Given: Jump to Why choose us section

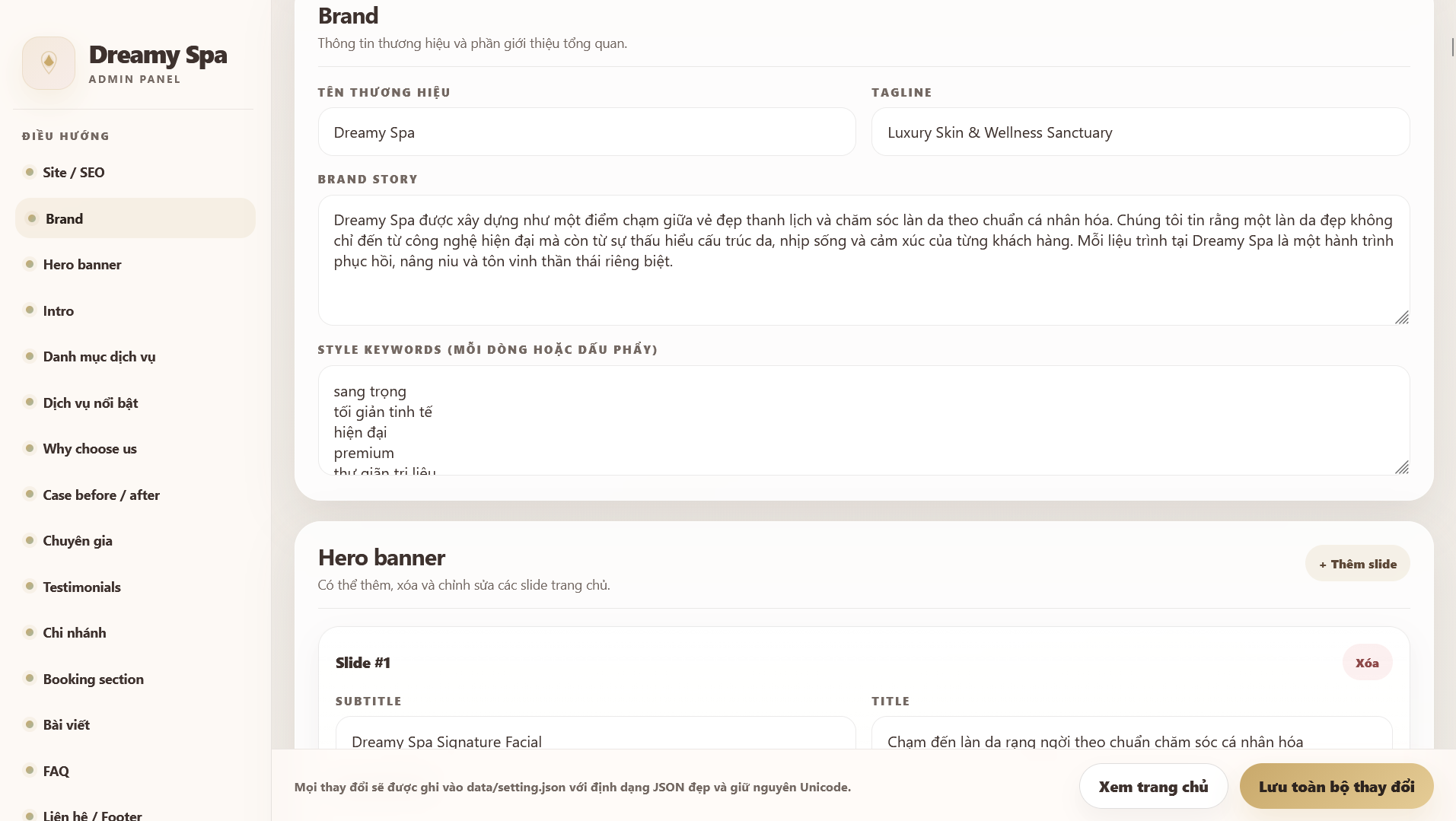Looking at the screenshot, I should tap(90, 449).
